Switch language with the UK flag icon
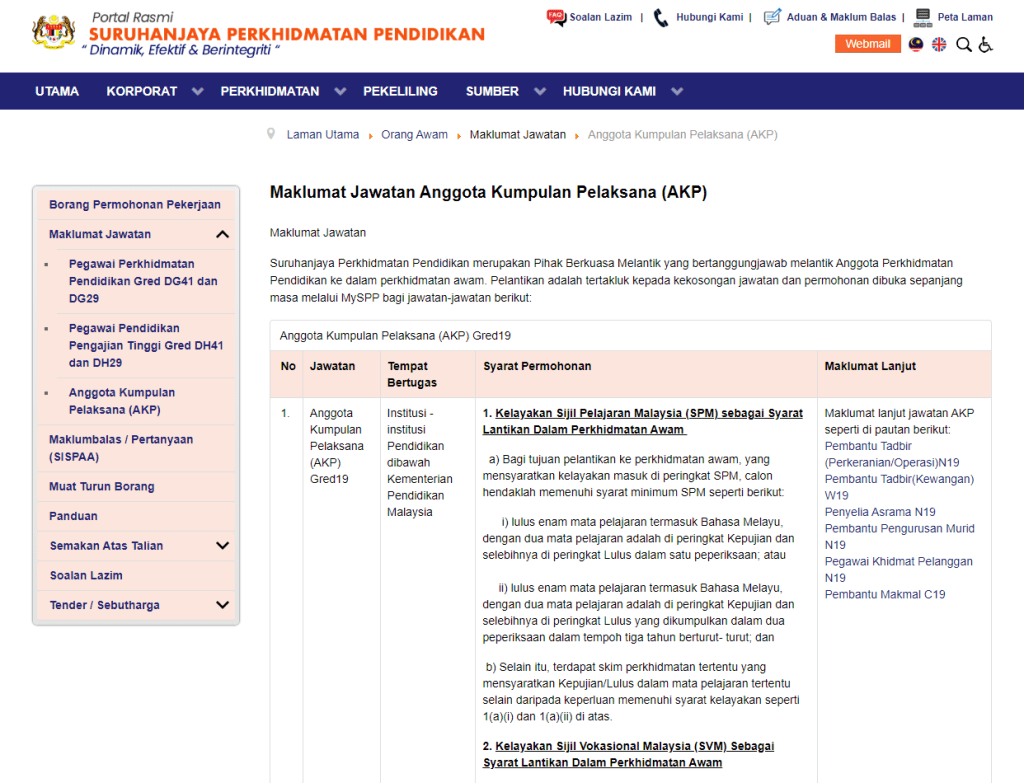 click(x=939, y=44)
